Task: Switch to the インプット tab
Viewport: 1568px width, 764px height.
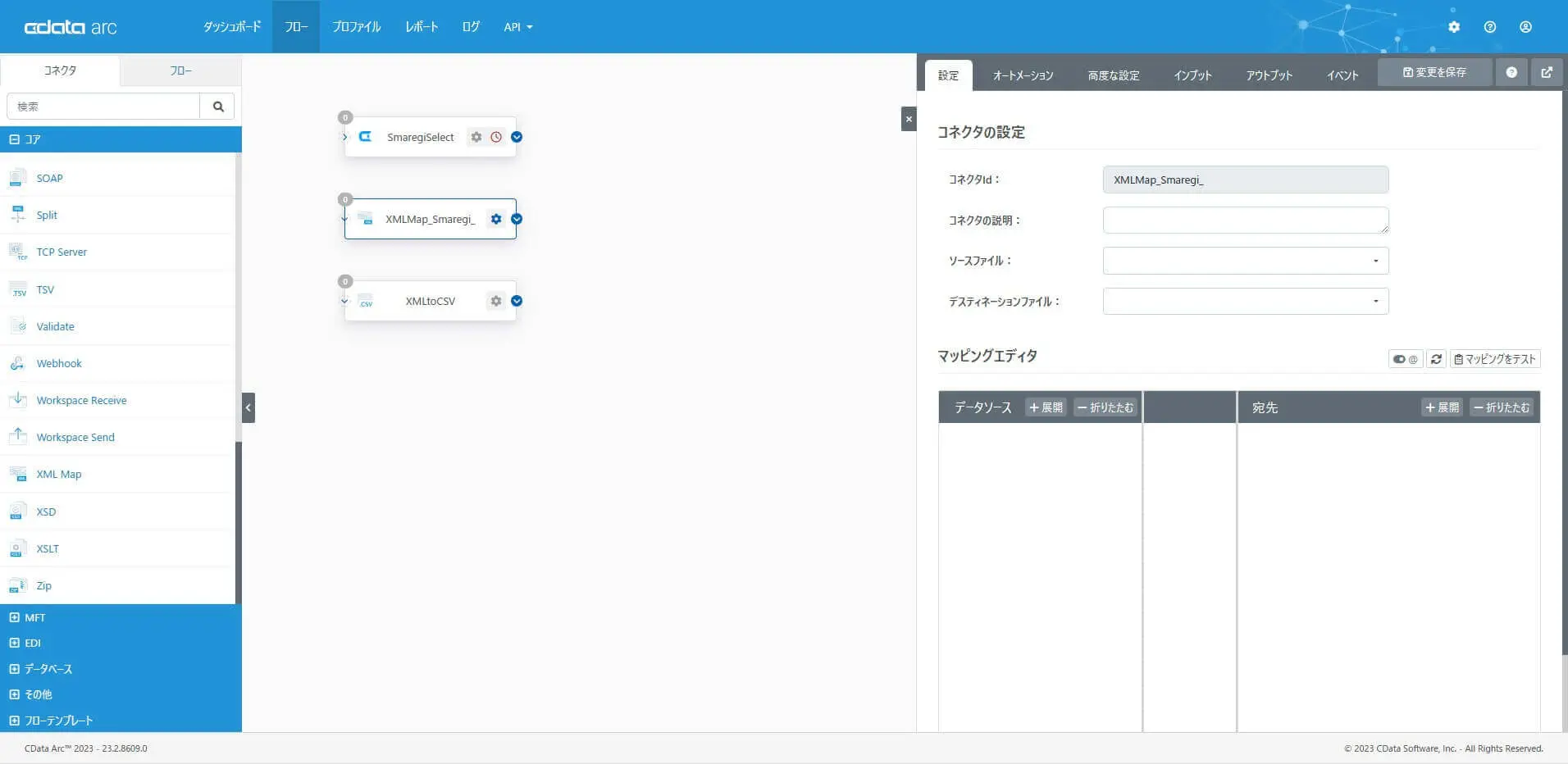Action: coord(1192,75)
